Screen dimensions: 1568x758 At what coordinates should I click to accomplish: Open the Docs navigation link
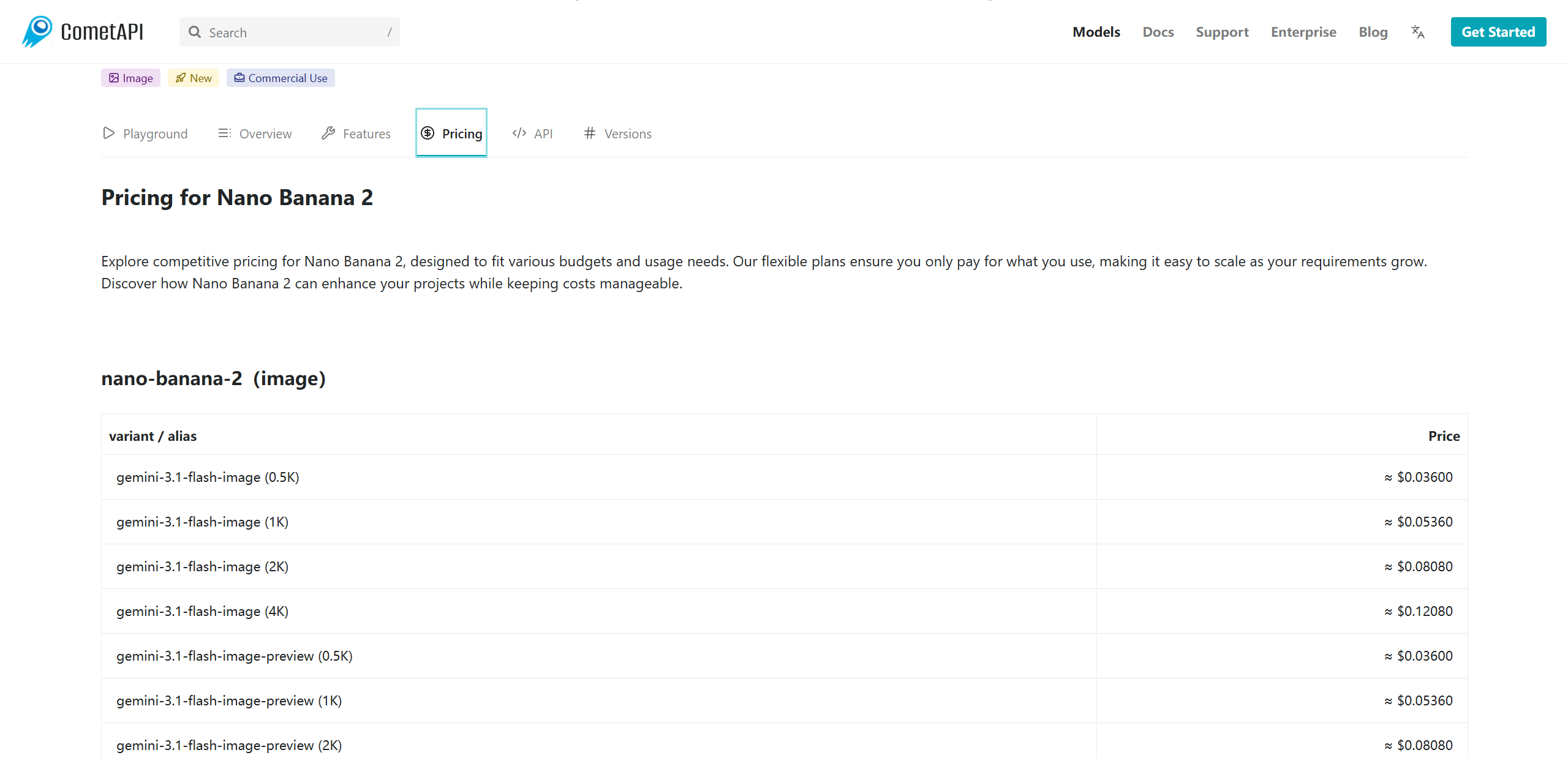click(1158, 32)
